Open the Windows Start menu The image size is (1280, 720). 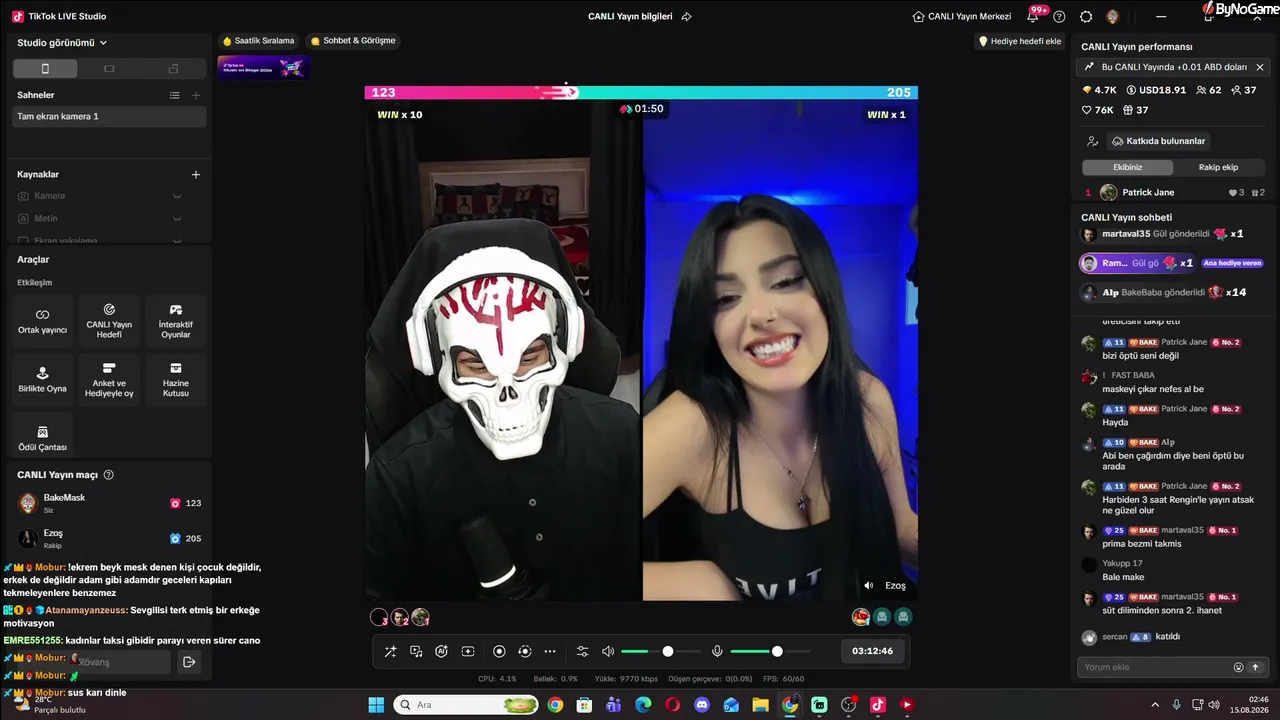click(376, 705)
